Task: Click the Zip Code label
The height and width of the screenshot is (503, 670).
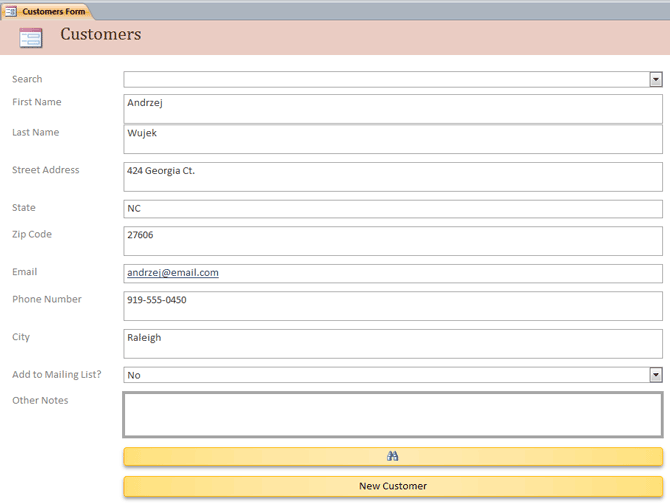Action: 32,235
